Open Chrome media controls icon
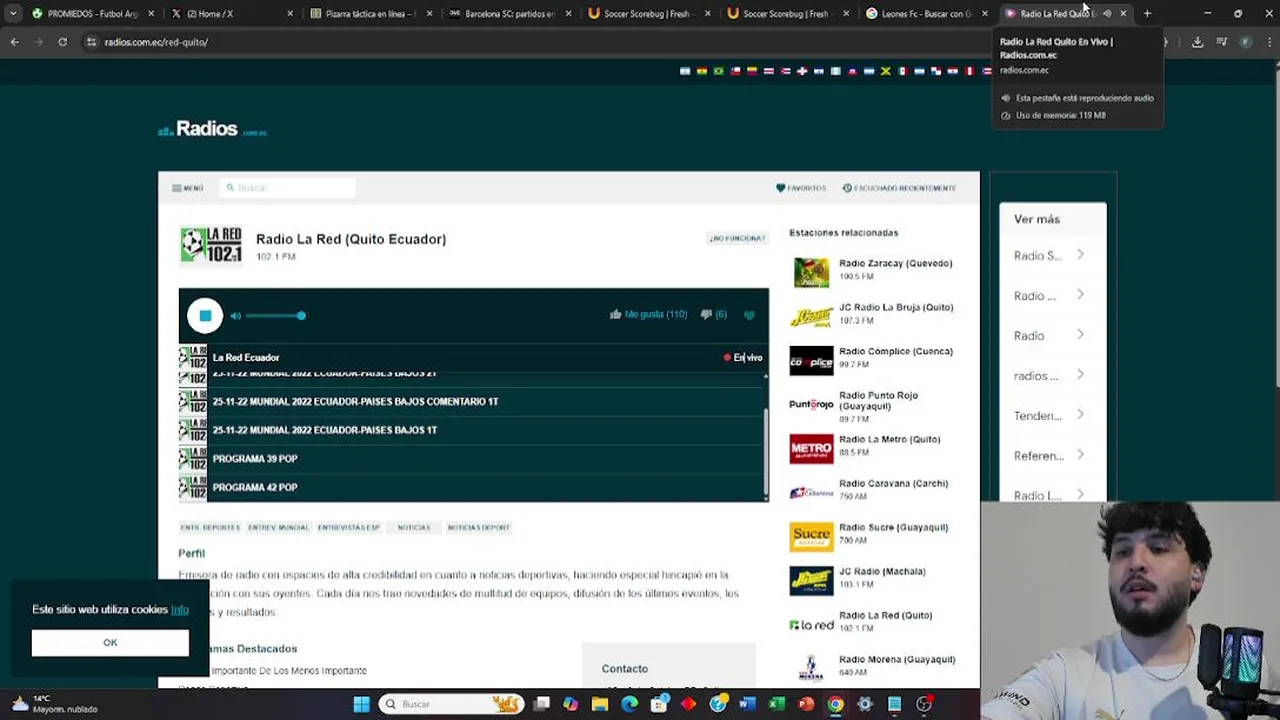The height and width of the screenshot is (720, 1280). tap(1221, 42)
